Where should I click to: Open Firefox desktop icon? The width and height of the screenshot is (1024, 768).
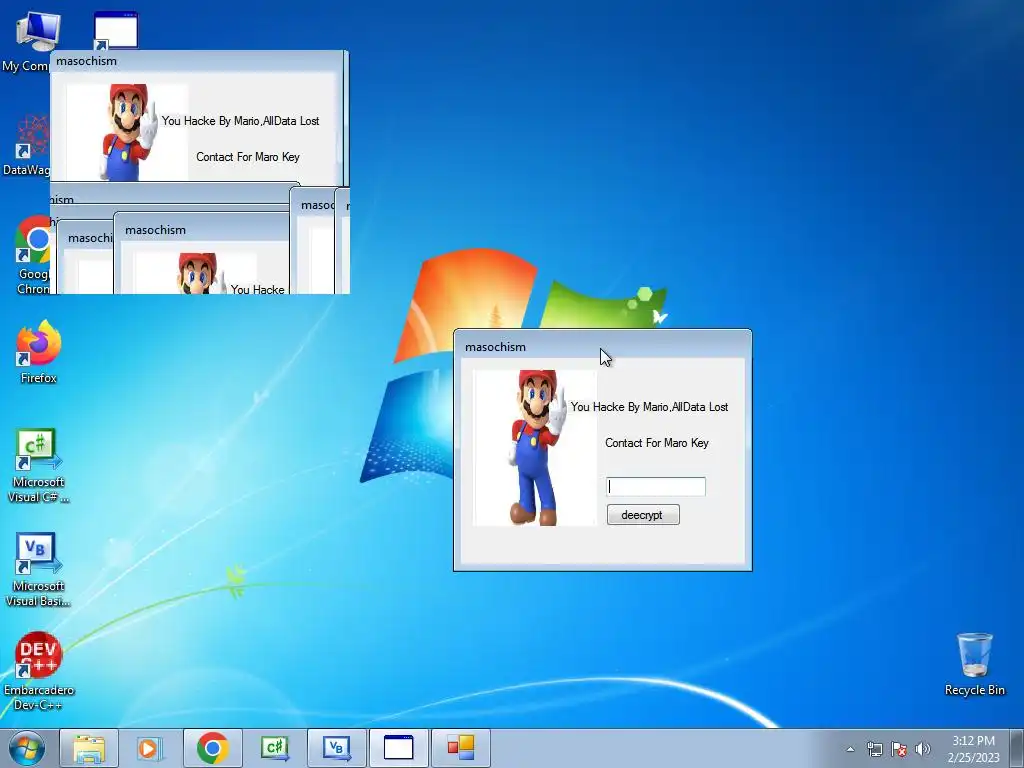pos(39,351)
